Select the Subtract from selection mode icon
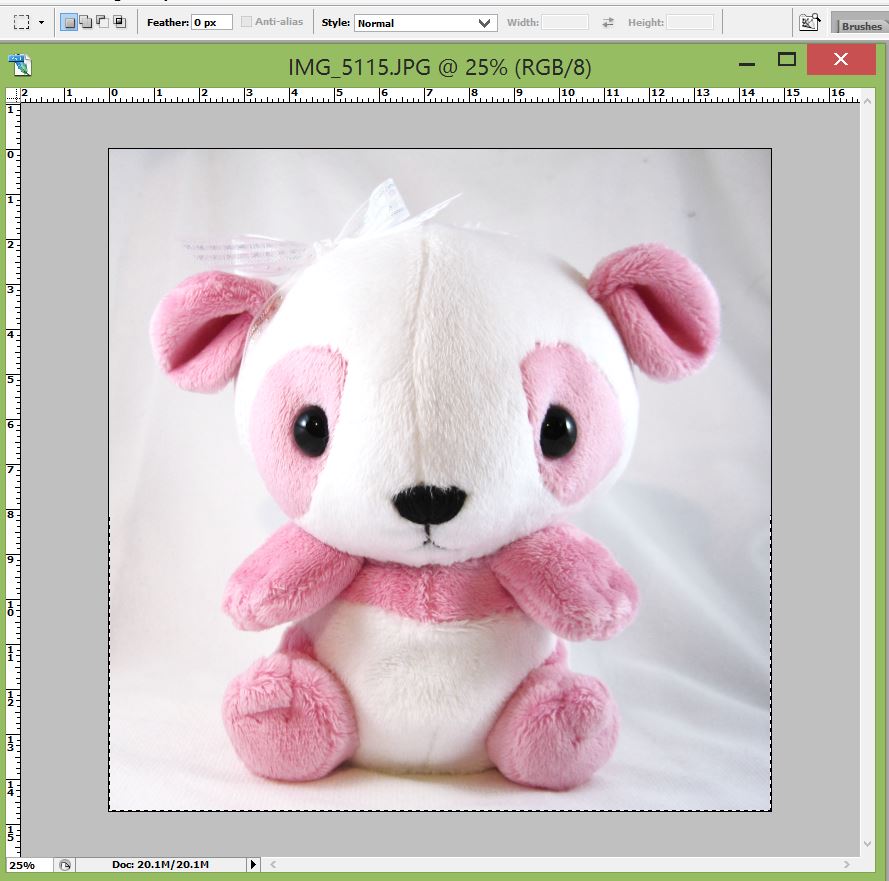Image resolution: width=889 pixels, height=881 pixels. 102,22
